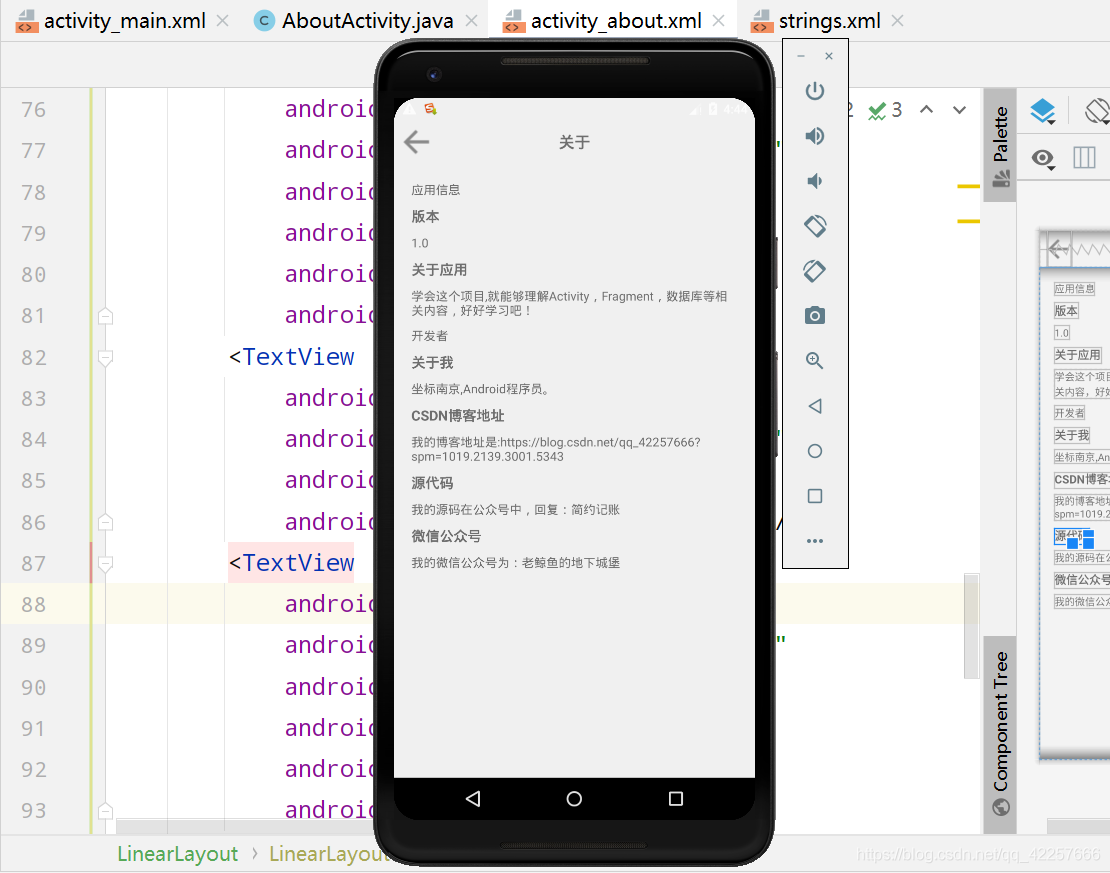1110x873 pixels.
Task: Close the activity_main.xml tab
Action: point(222,21)
